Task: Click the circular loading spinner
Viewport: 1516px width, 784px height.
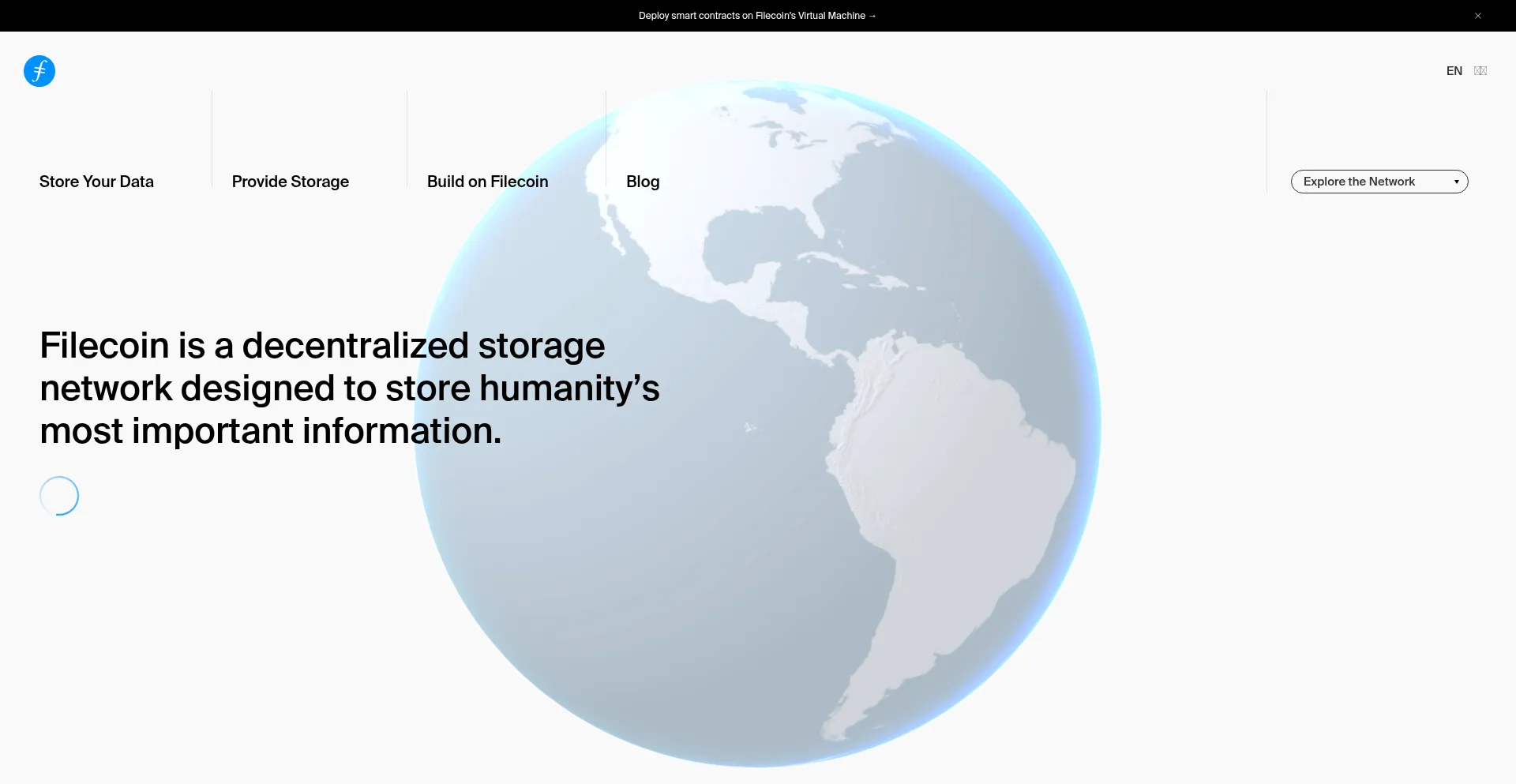Action: (59, 496)
